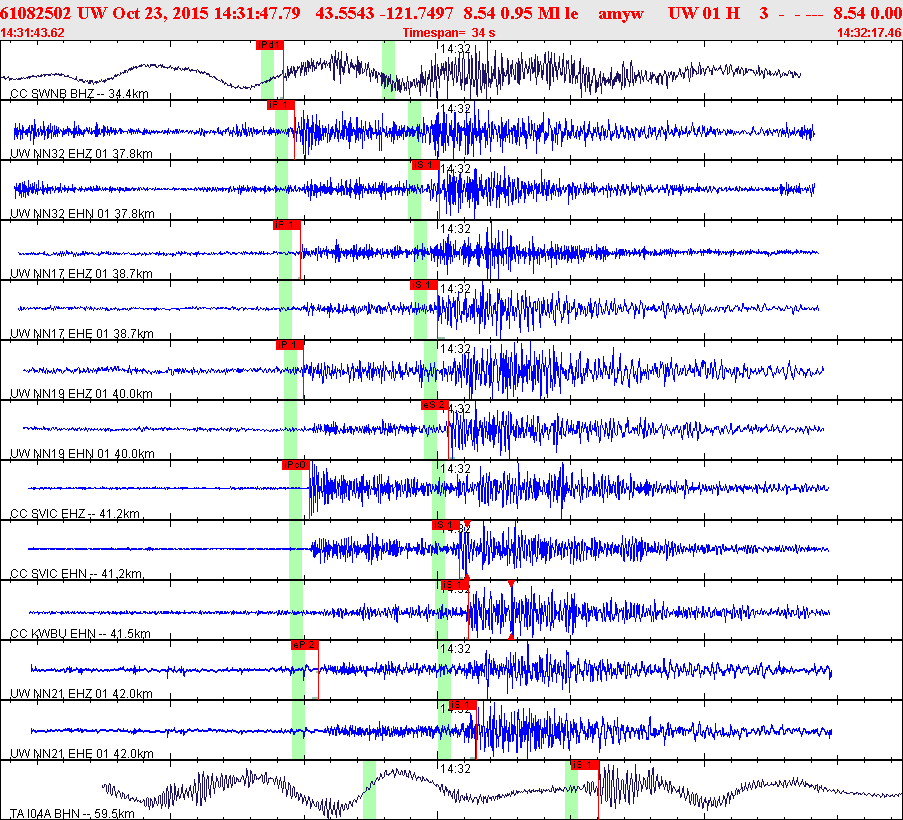Image resolution: width=903 pixels, height=820 pixels.
Task: Select the UW NN21 EHZ 01 42.0km label
Action: (81, 693)
